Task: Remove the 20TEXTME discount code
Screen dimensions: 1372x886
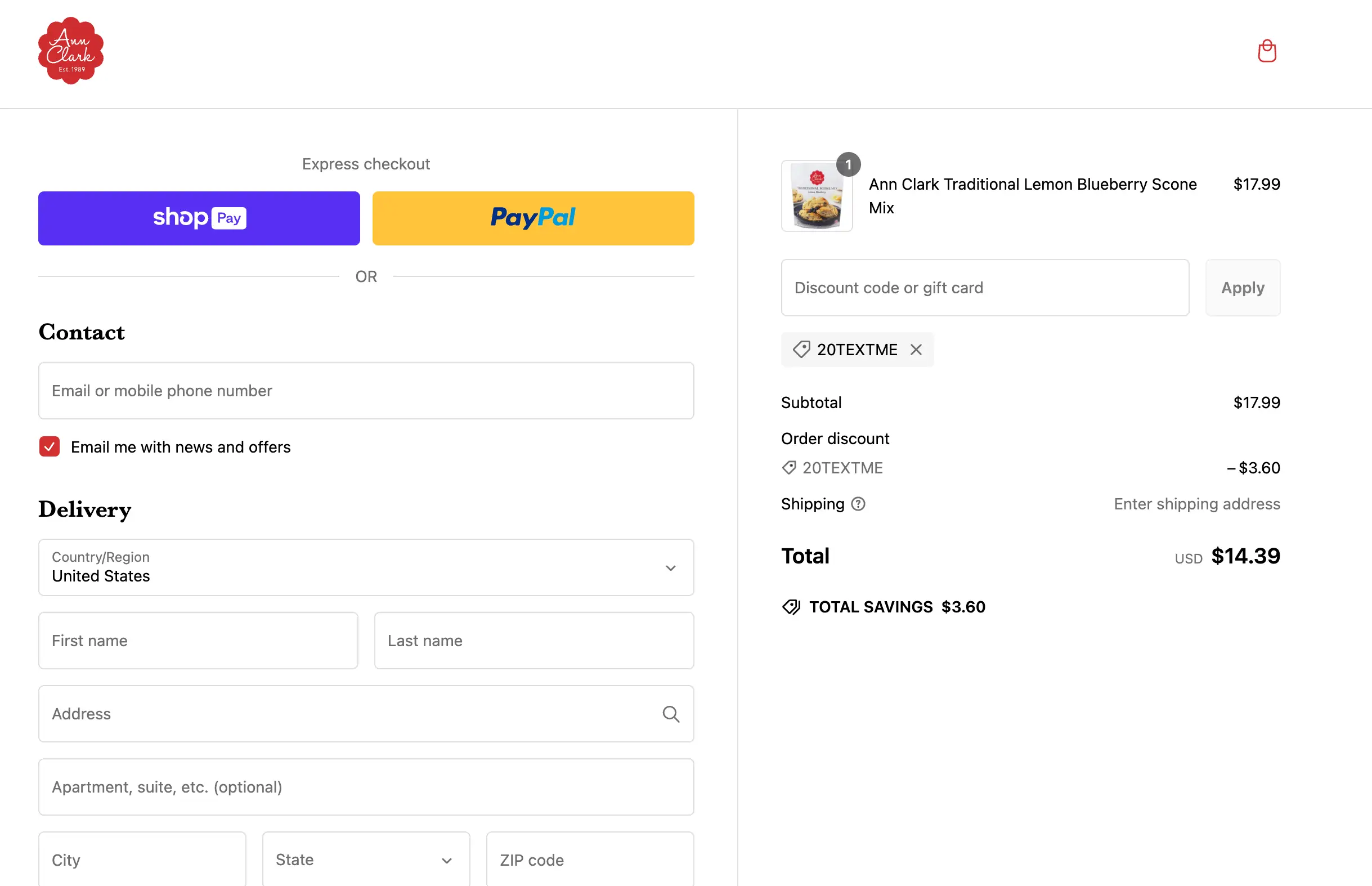Action: click(916, 349)
